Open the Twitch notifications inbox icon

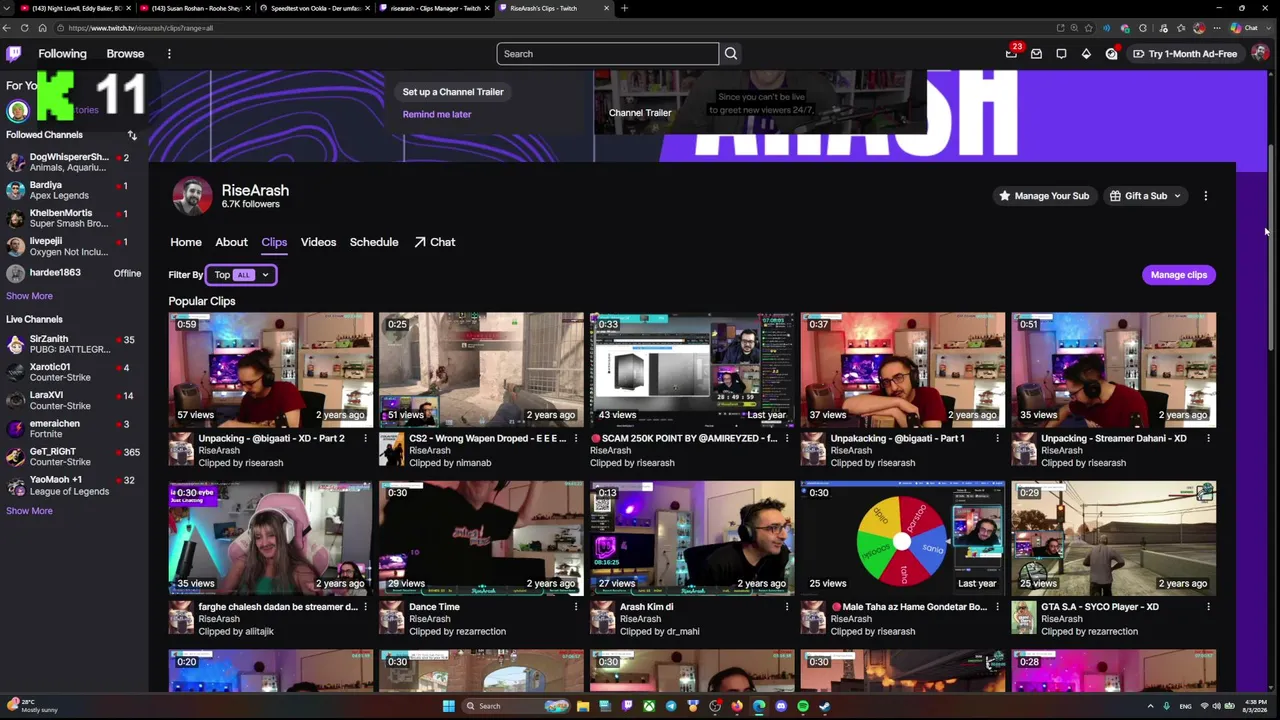click(x=1037, y=54)
